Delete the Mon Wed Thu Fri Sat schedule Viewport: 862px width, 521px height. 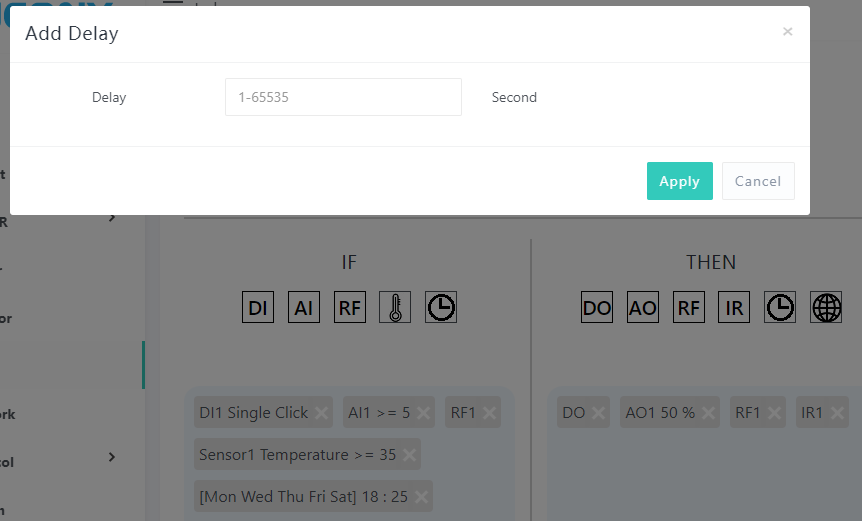click(421, 497)
